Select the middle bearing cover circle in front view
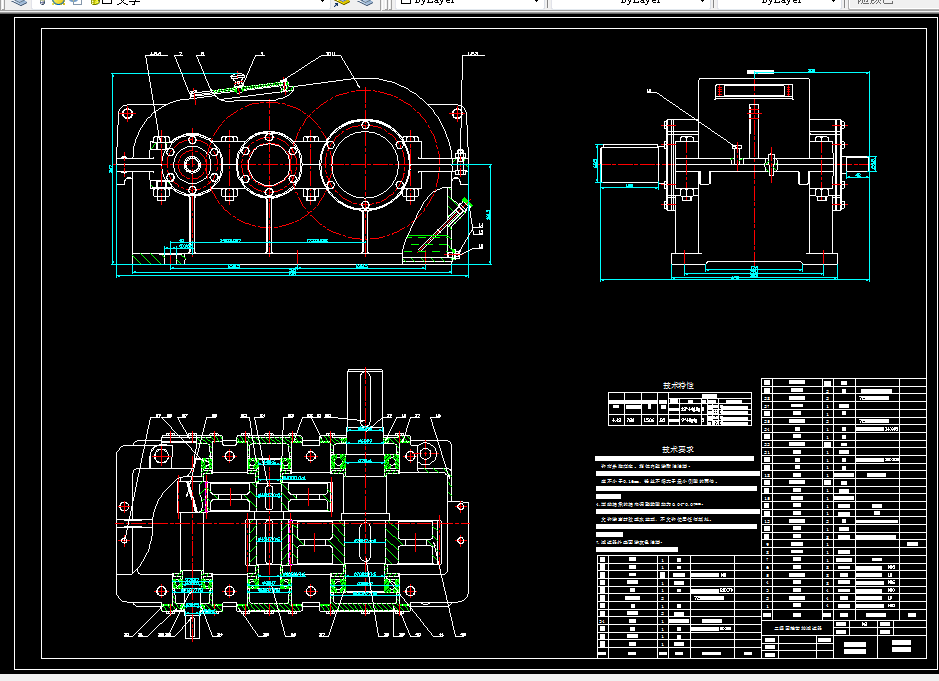 pyautogui.click(x=269, y=164)
